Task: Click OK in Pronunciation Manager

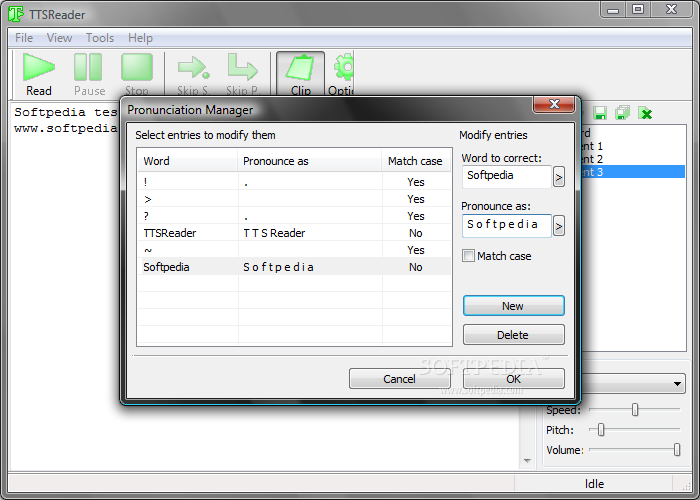Action: 513,379
